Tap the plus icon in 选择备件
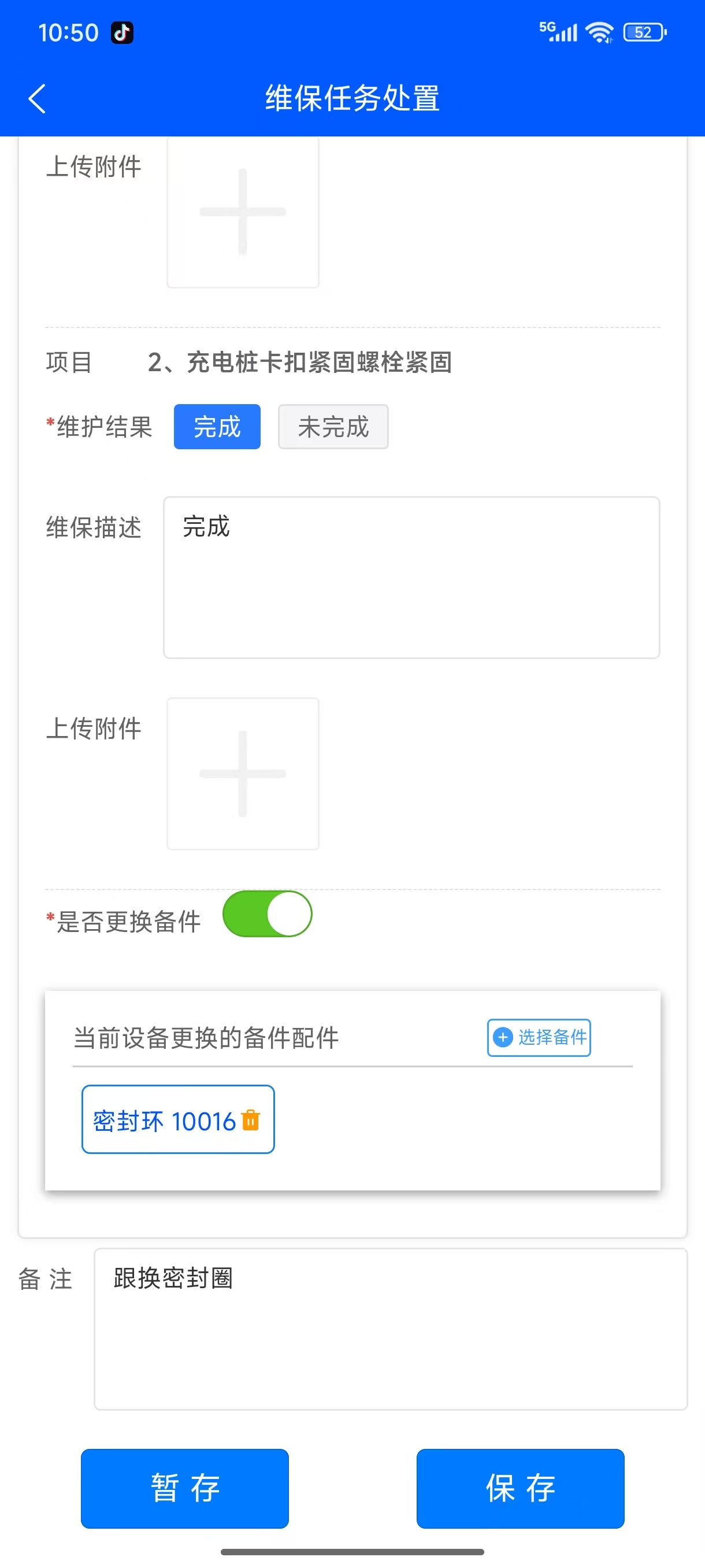 (502, 1037)
